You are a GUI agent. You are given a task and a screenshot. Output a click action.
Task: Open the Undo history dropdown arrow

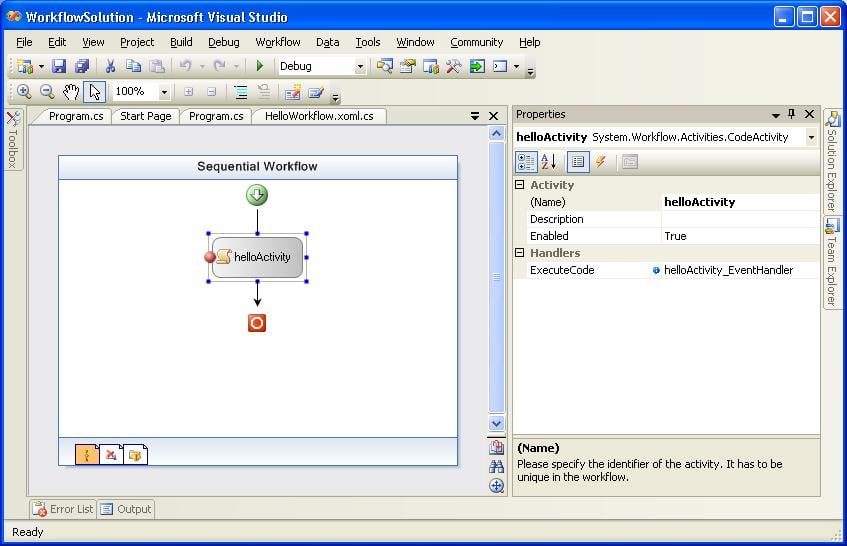pos(202,67)
